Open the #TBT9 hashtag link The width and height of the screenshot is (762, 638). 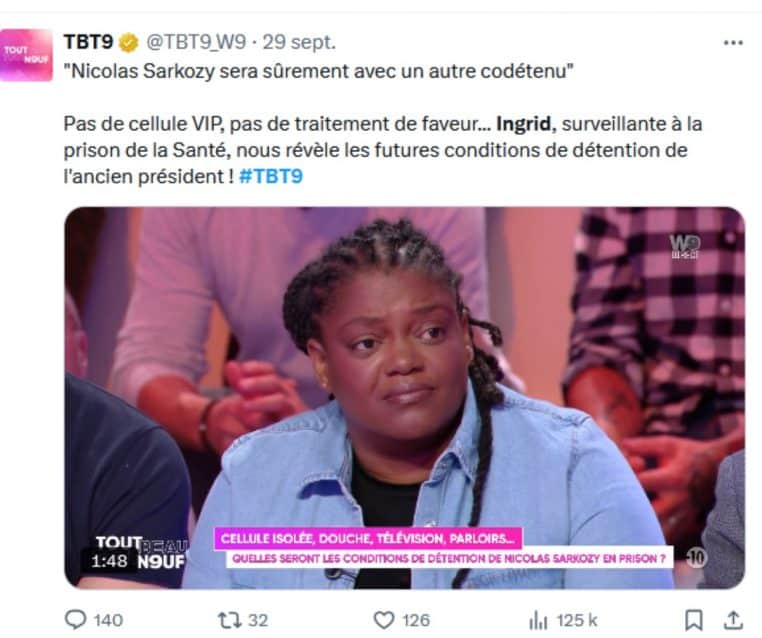click(271, 176)
